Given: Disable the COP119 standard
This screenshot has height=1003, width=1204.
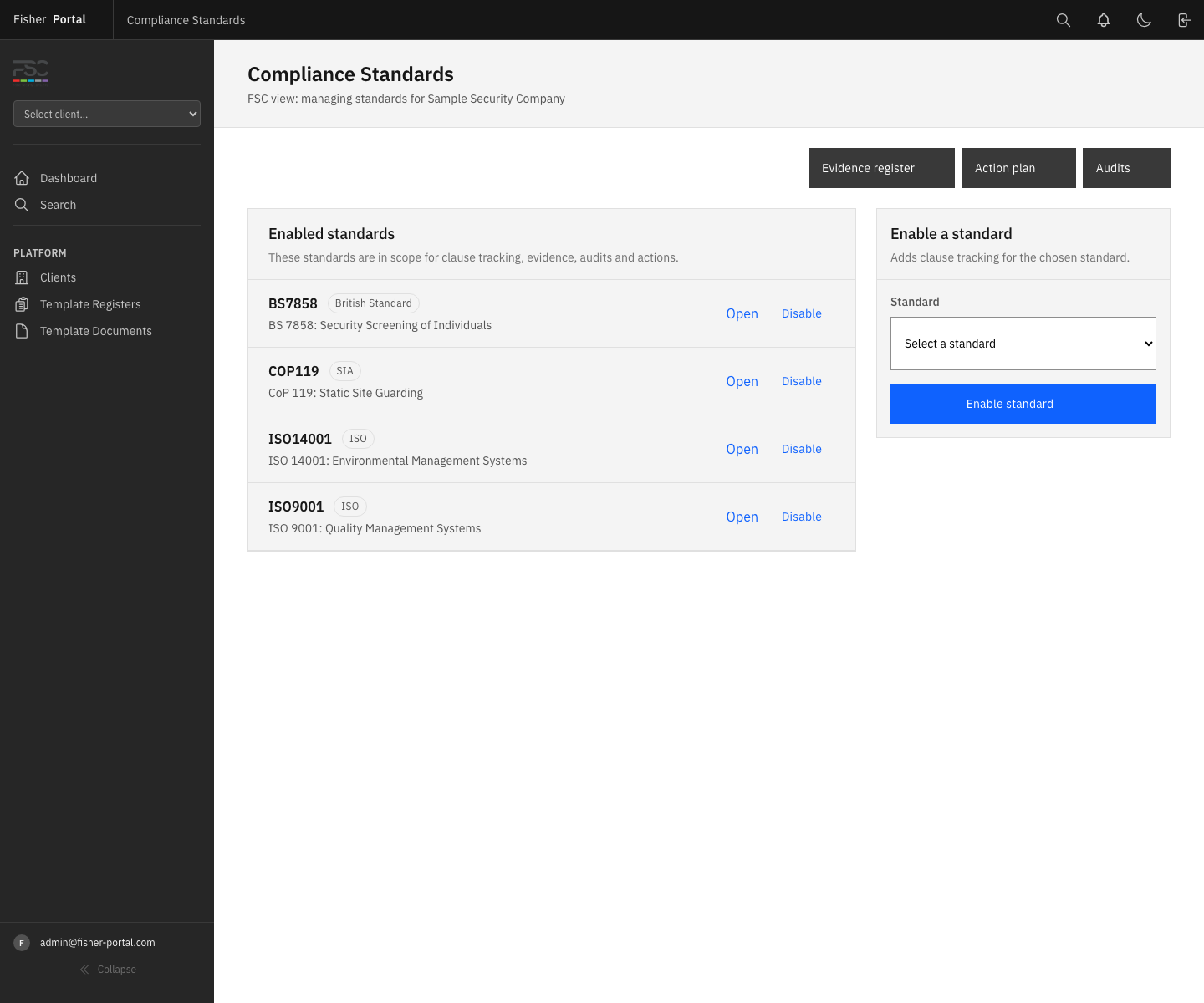Looking at the screenshot, I should coord(801,381).
